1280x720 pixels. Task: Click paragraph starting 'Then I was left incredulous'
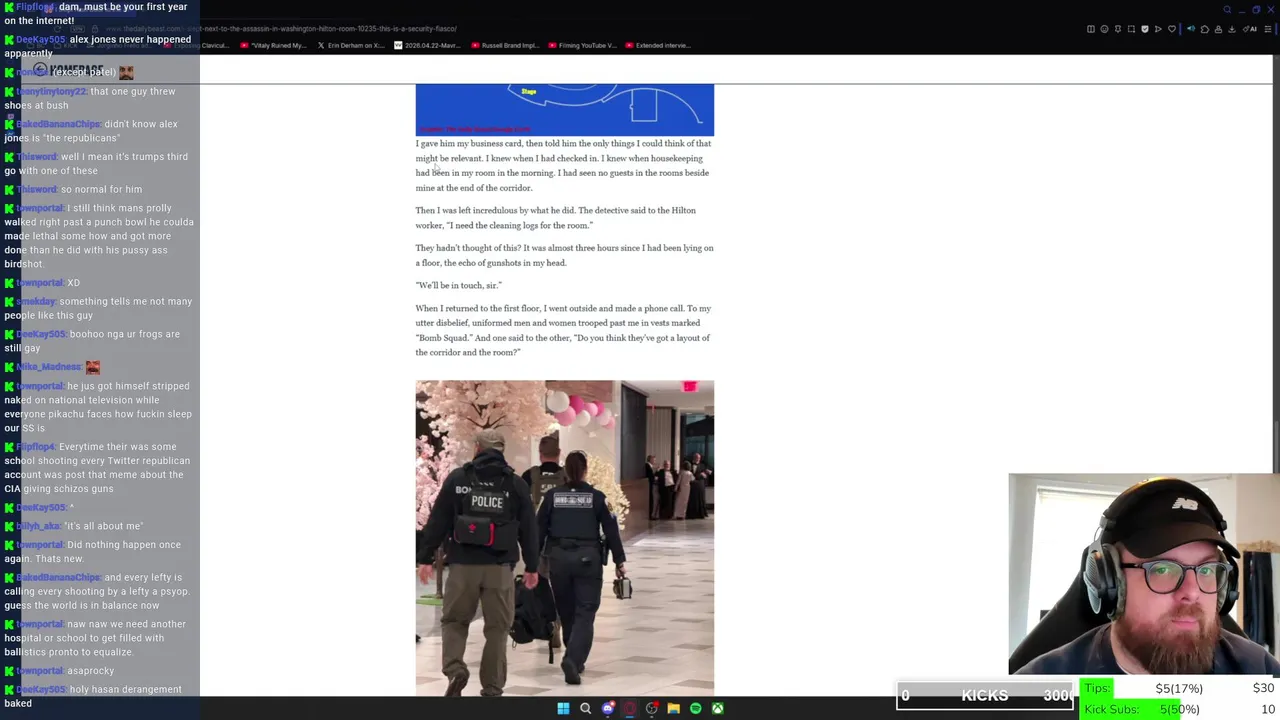[557, 217]
